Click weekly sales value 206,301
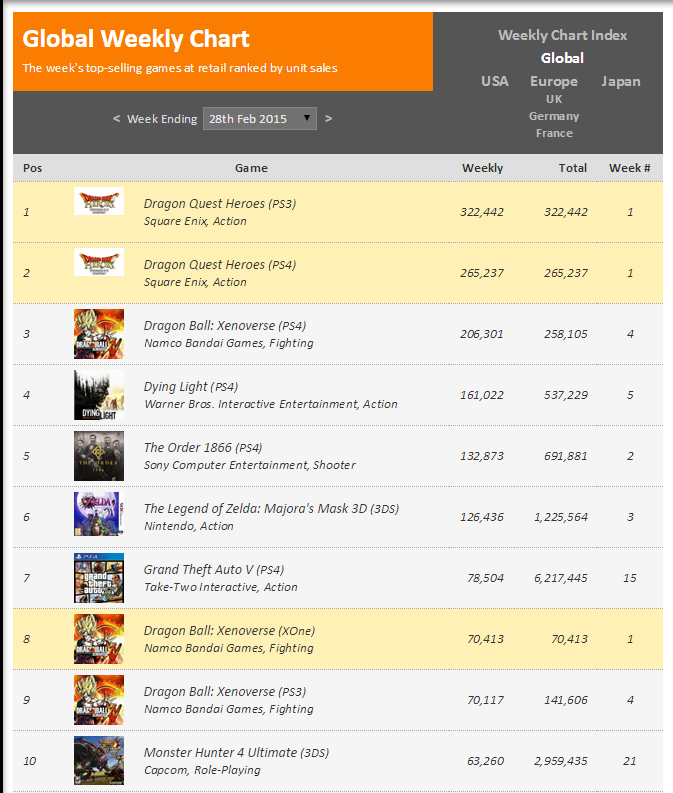 click(481, 334)
